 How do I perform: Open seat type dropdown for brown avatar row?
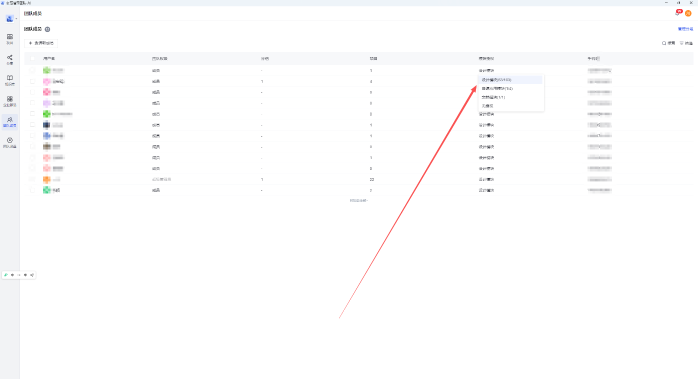tap(486, 147)
